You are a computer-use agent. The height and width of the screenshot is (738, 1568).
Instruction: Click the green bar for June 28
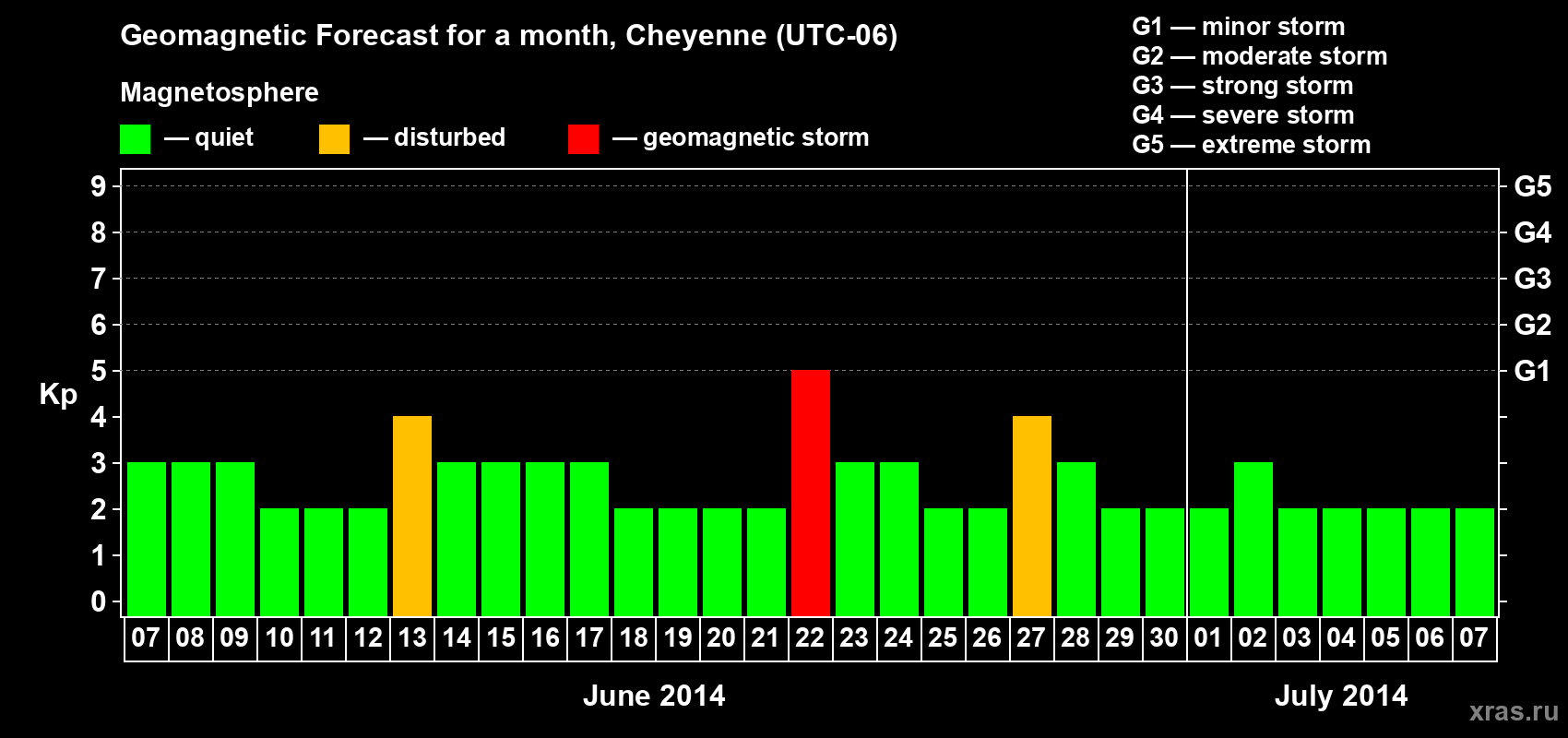pos(1076,540)
